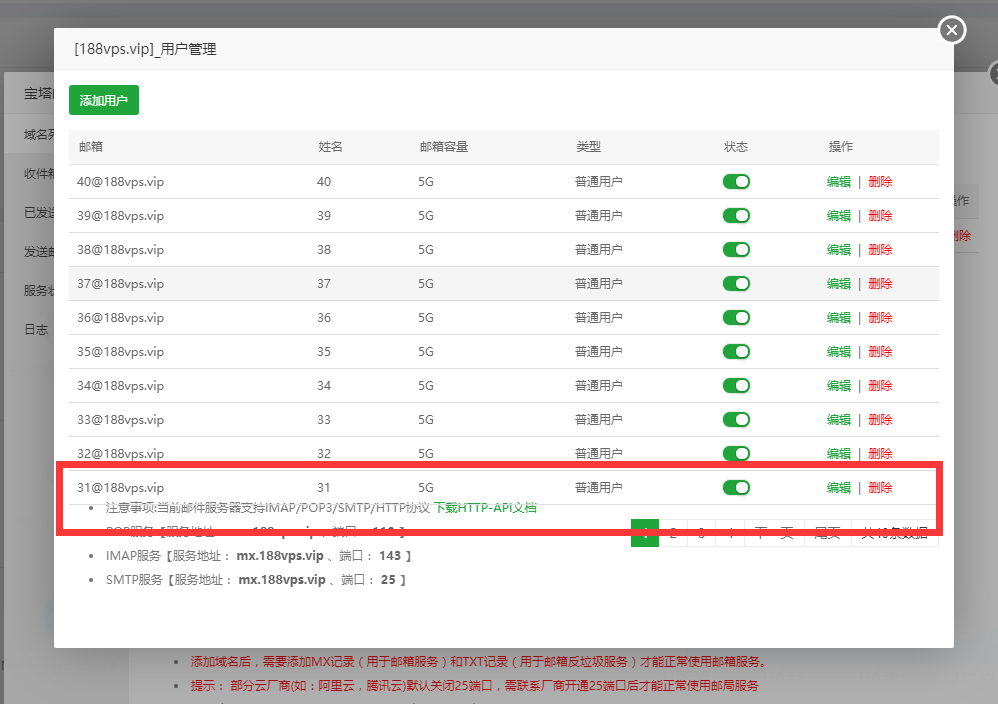The width and height of the screenshot is (998, 704).
Task: Click the IMAP server address mx.188vps.vip
Action: click(x=280, y=556)
